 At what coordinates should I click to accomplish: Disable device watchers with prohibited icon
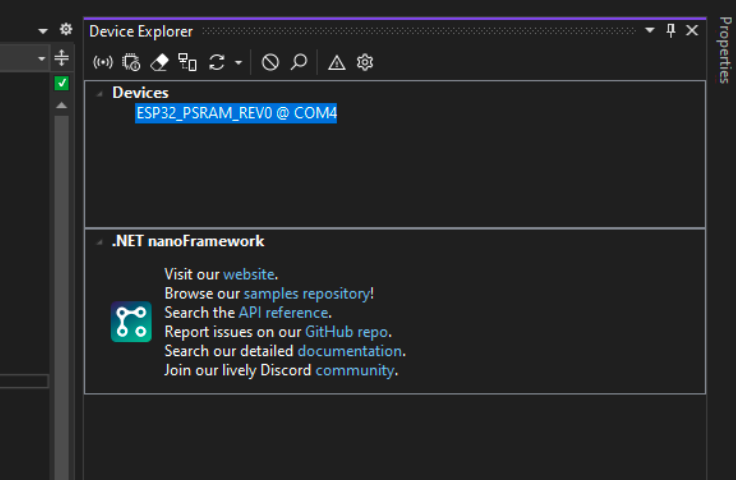tap(270, 62)
